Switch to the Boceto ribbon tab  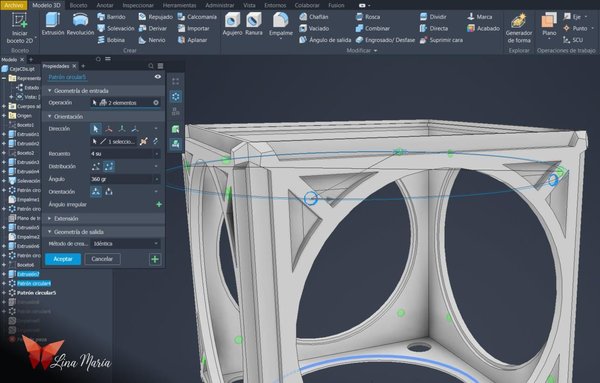[x=78, y=5]
